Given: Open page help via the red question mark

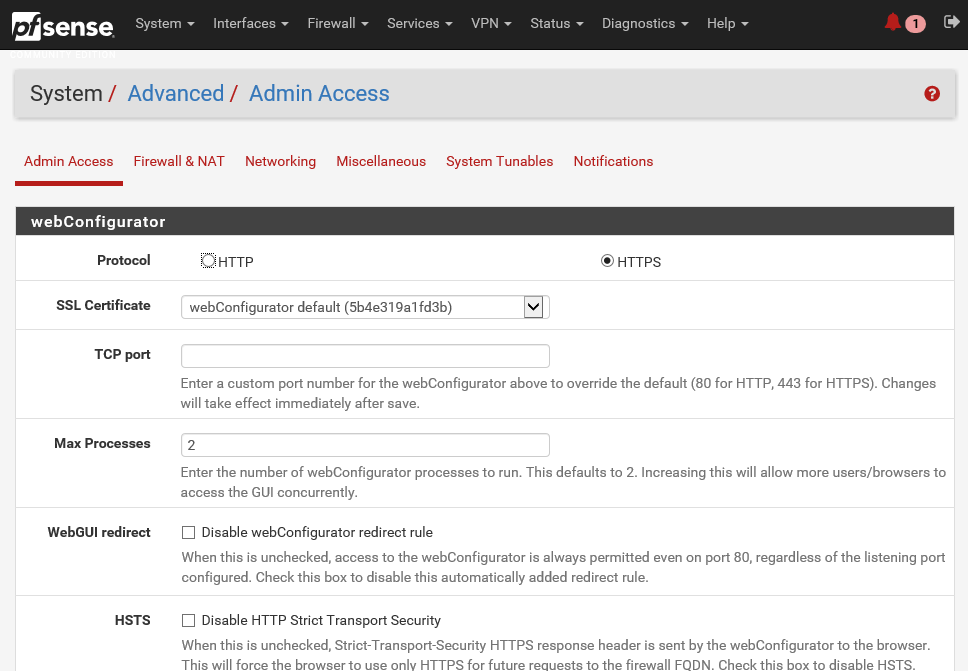Looking at the screenshot, I should coord(931,93).
